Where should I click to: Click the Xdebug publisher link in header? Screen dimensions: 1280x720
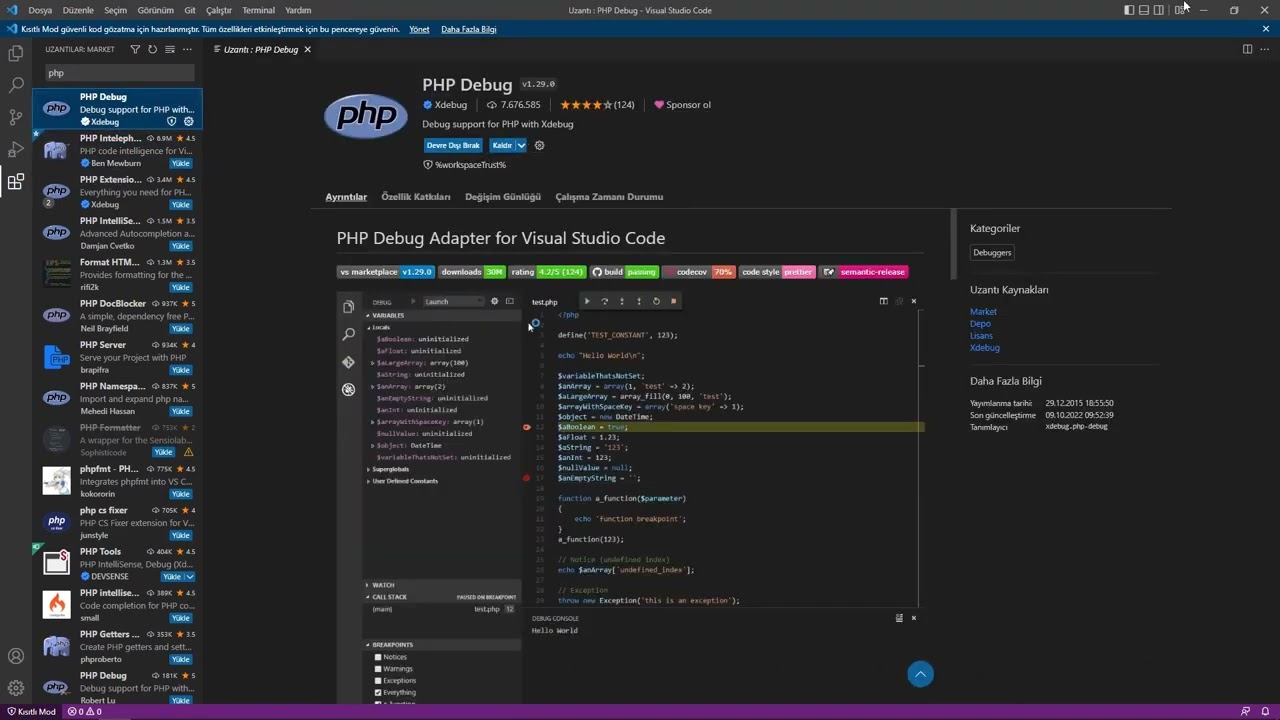point(445,105)
